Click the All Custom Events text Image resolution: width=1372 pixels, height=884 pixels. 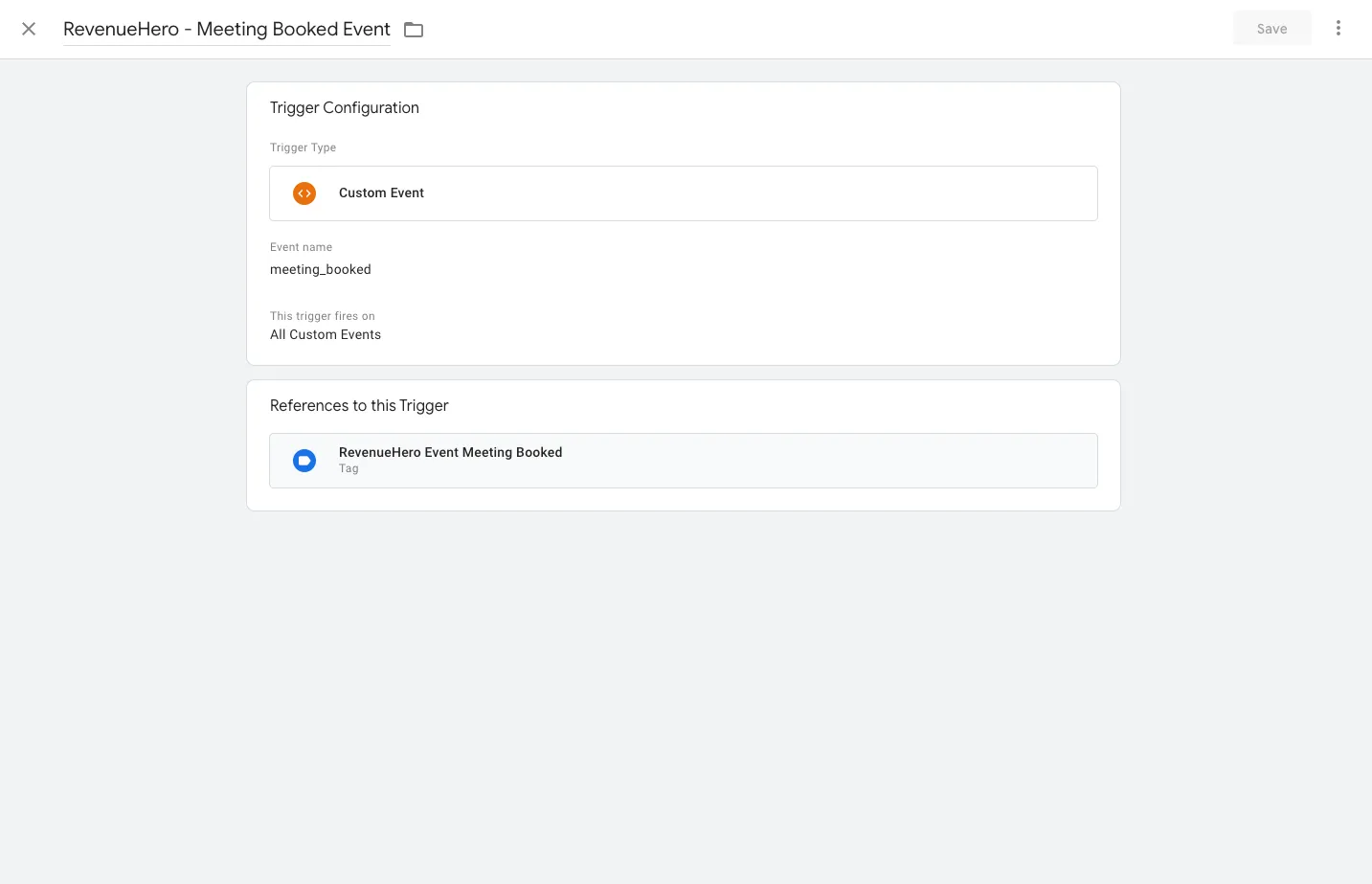[x=326, y=334]
